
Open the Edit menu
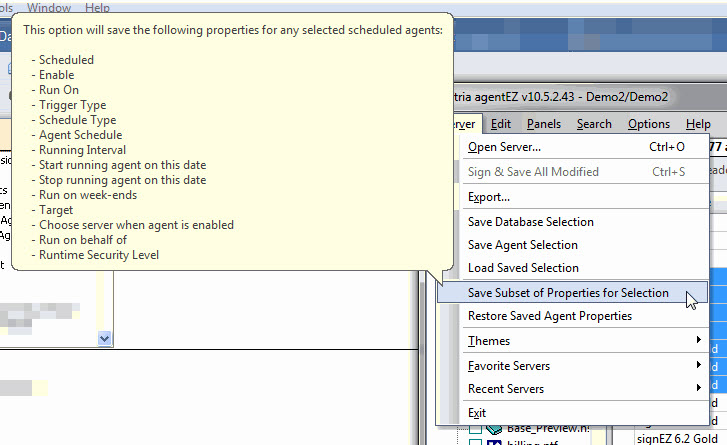(501, 124)
